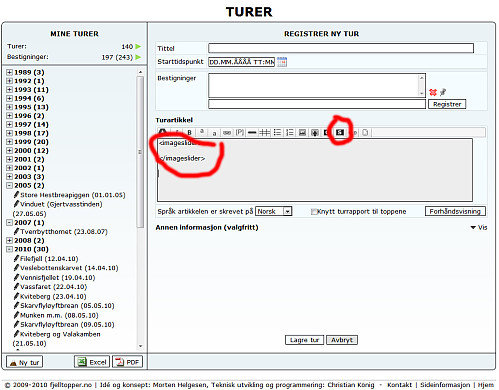The width and height of the screenshot is (499, 390).
Task: Select the Vennisfjellet (19.04.10) trip
Action: (58, 277)
